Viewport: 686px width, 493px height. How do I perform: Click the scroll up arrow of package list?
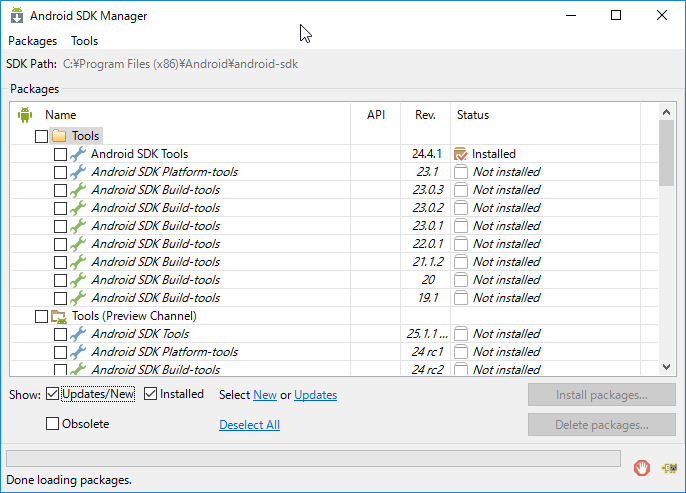pos(666,112)
